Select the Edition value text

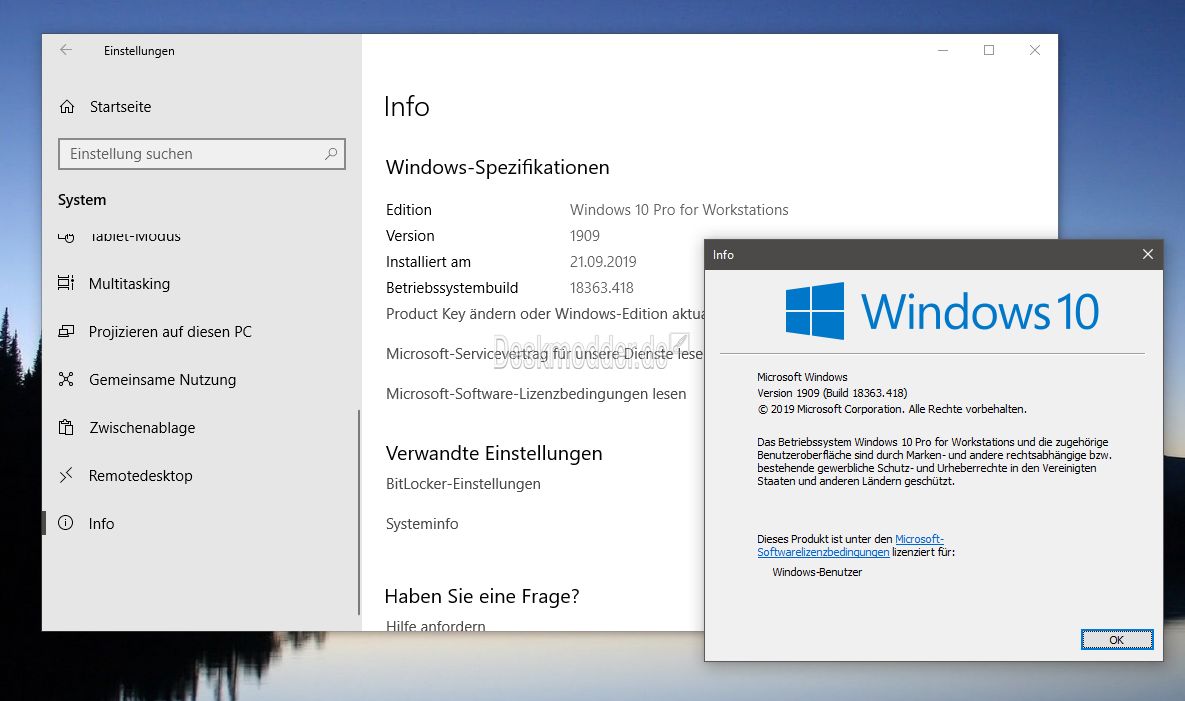[679, 209]
